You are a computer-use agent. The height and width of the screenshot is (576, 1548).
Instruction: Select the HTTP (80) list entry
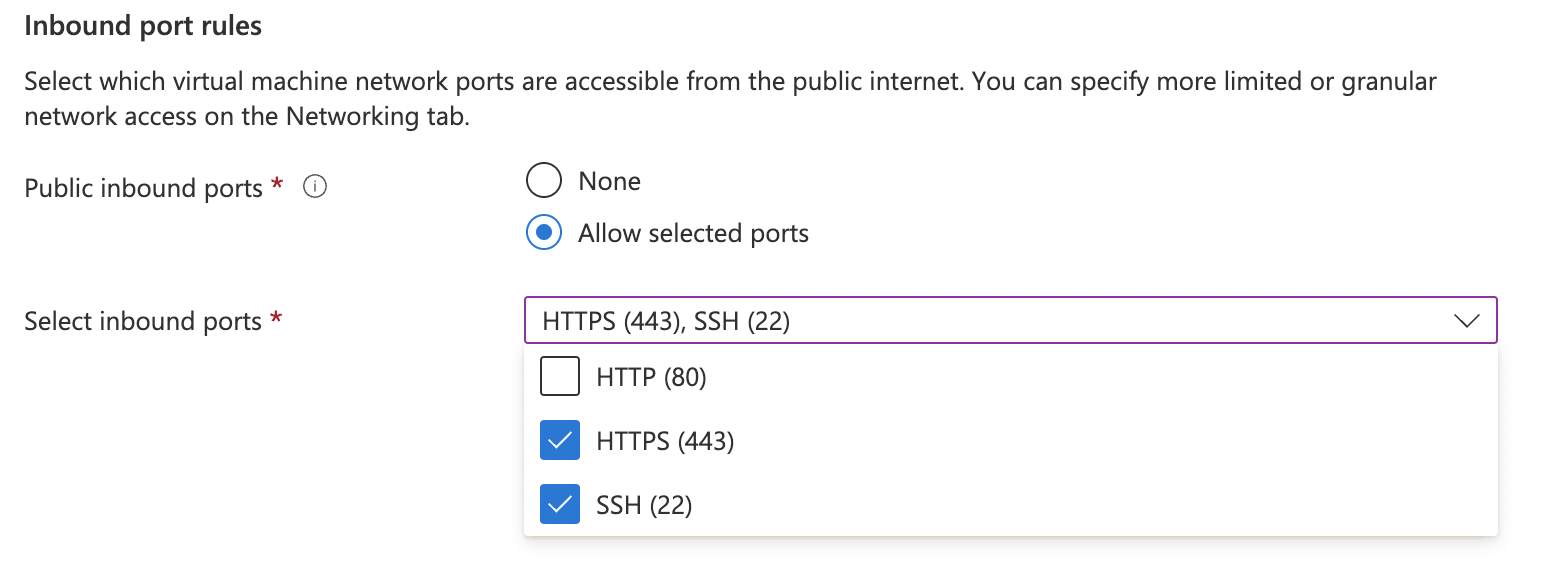tap(651, 376)
